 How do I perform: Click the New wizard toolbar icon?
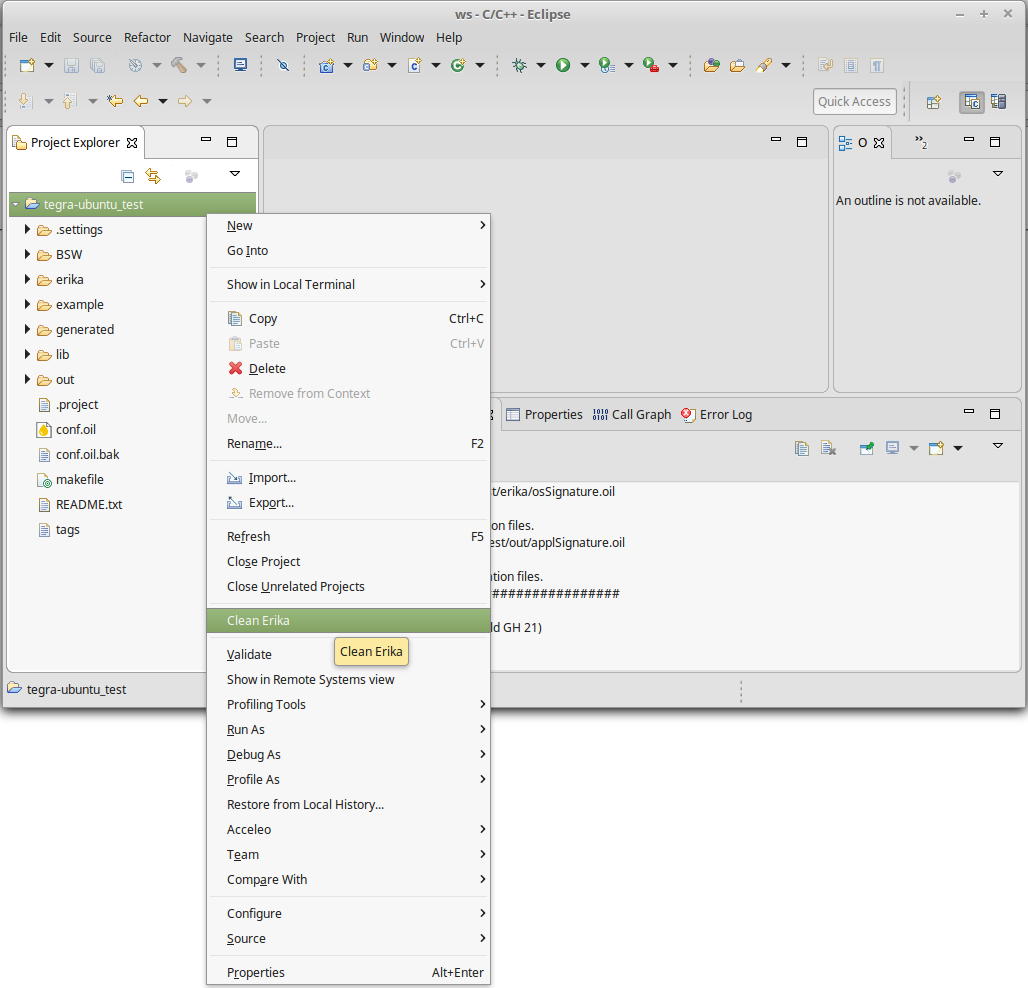28,65
